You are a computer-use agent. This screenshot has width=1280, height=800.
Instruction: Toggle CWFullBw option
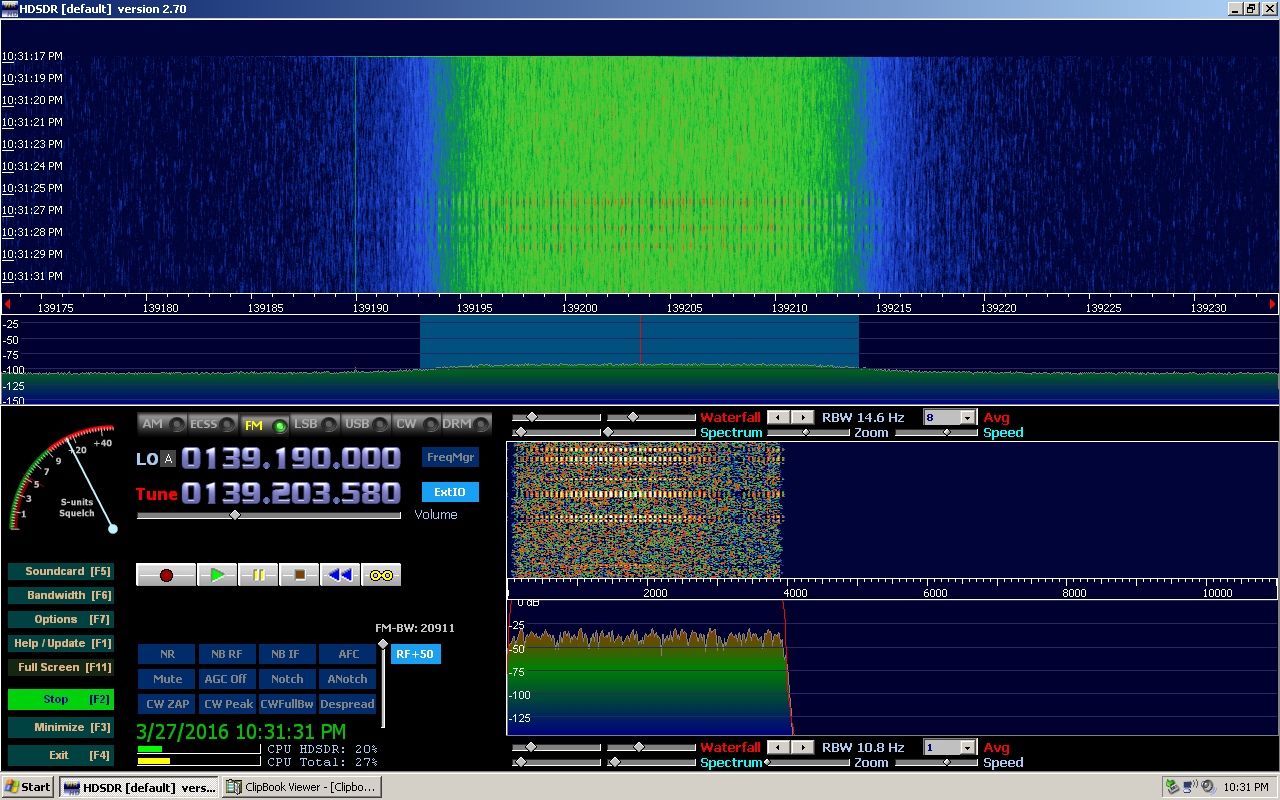[x=287, y=704]
